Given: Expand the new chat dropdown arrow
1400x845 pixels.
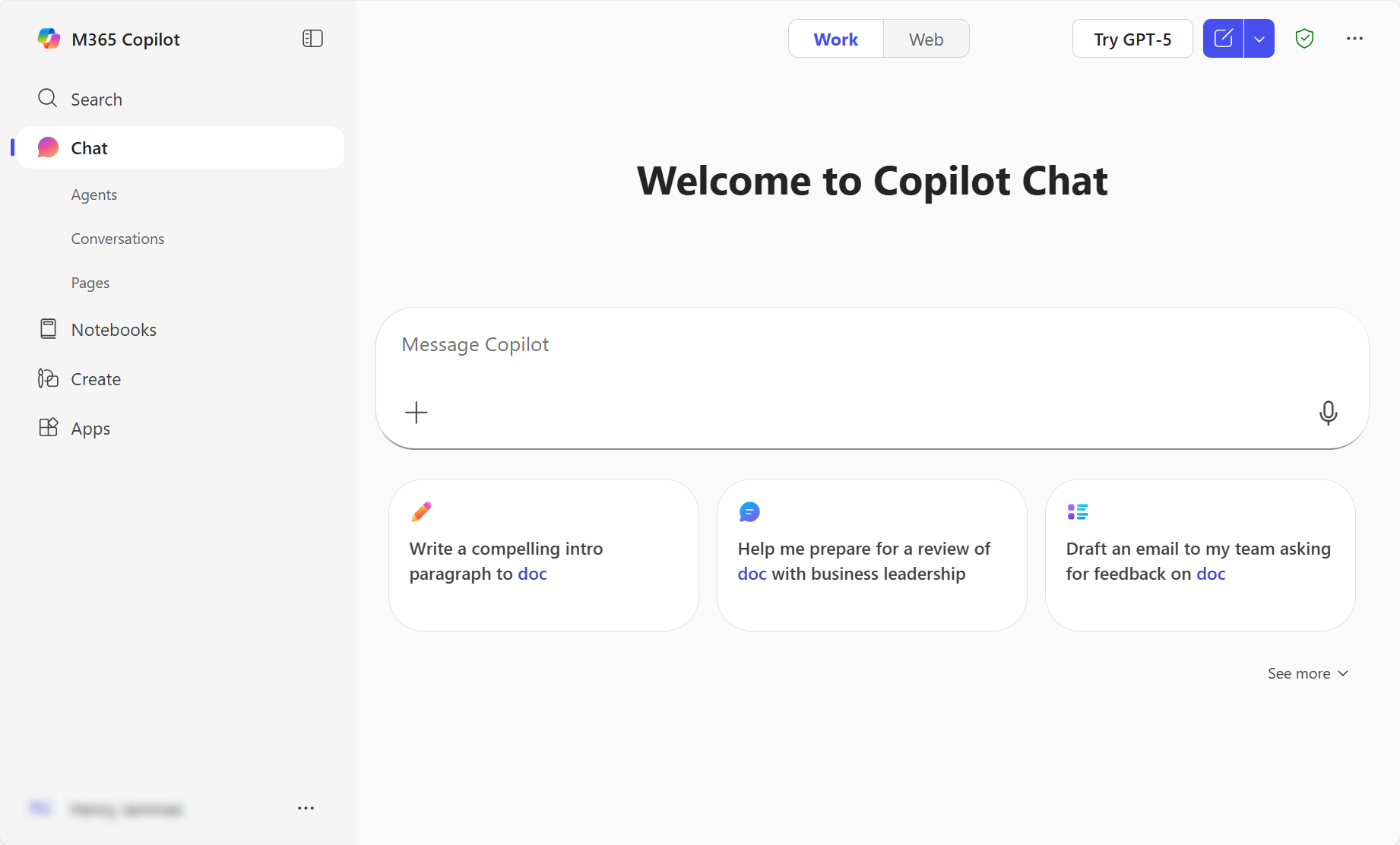Looking at the screenshot, I should click(x=1259, y=39).
